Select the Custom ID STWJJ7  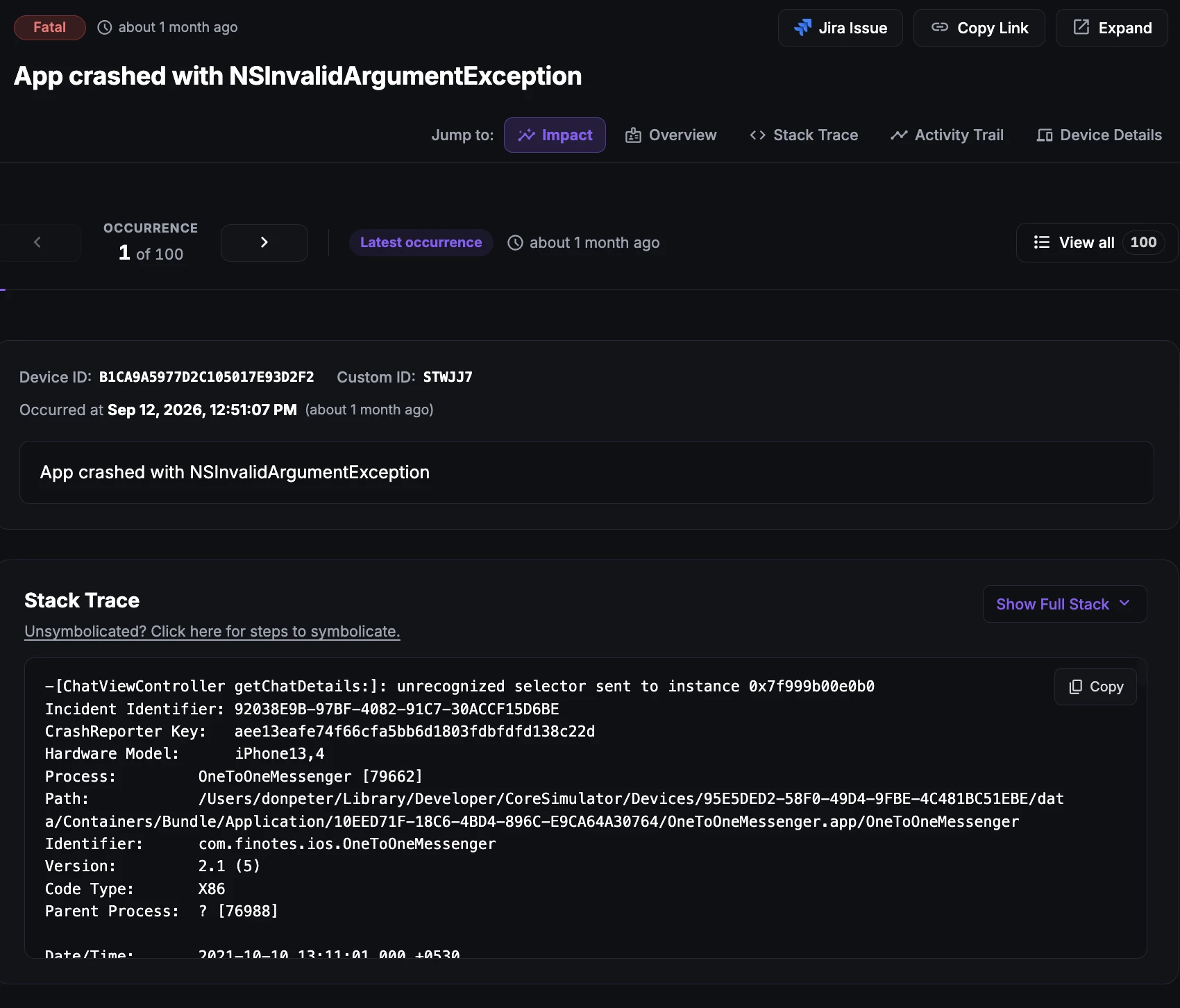448,377
